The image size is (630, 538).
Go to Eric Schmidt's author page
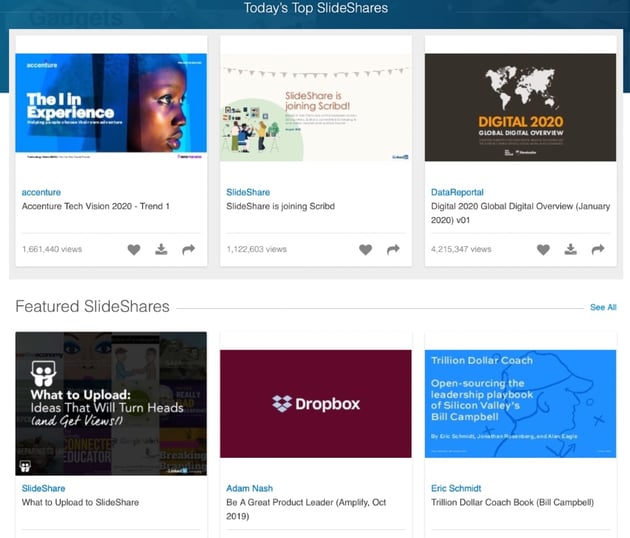(457, 488)
